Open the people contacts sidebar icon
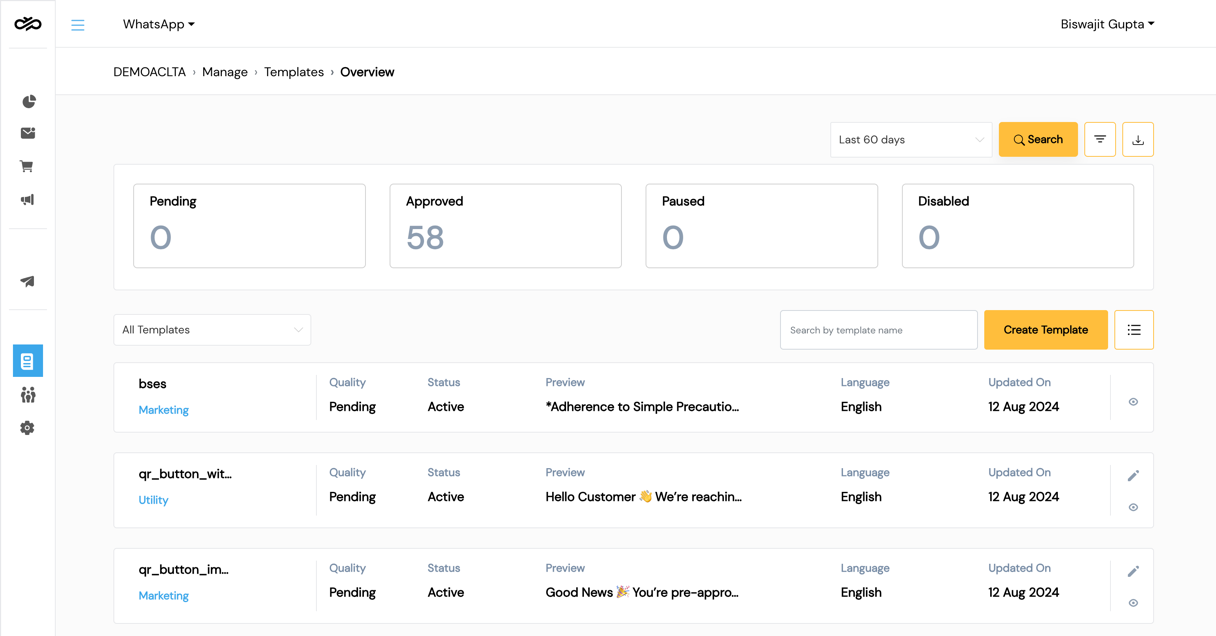1216x636 pixels. tap(28, 395)
